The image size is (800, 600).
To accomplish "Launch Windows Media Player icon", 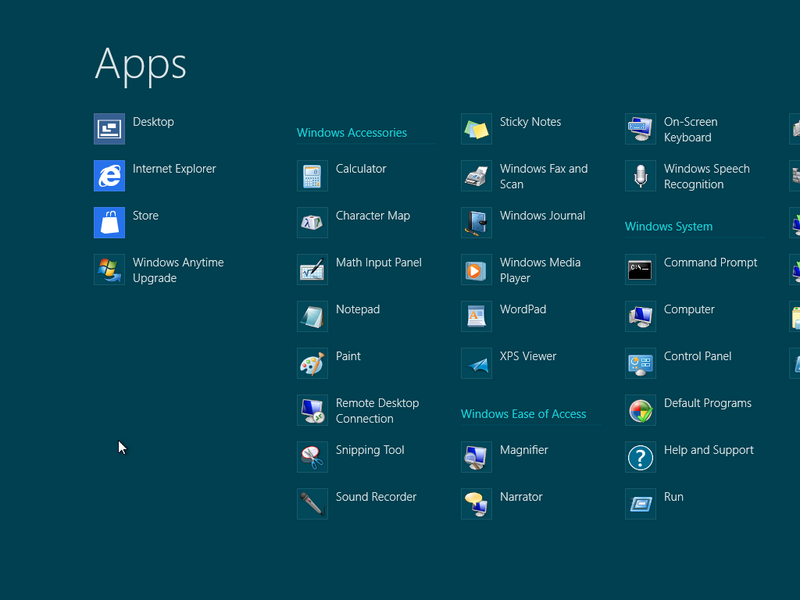I will coord(476,270).
